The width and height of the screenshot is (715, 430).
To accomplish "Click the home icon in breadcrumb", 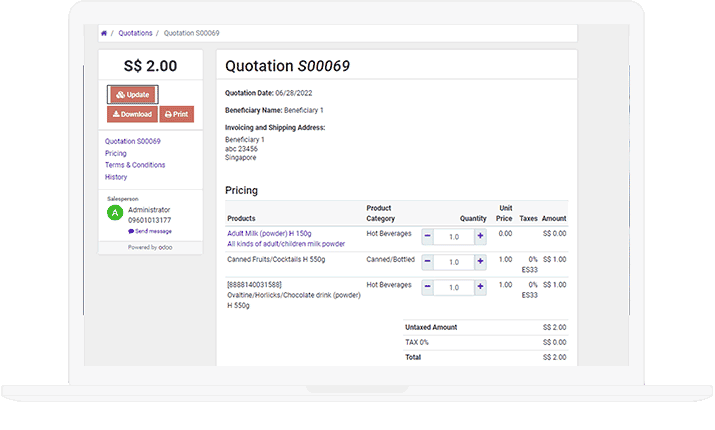I will click(105, 33).
